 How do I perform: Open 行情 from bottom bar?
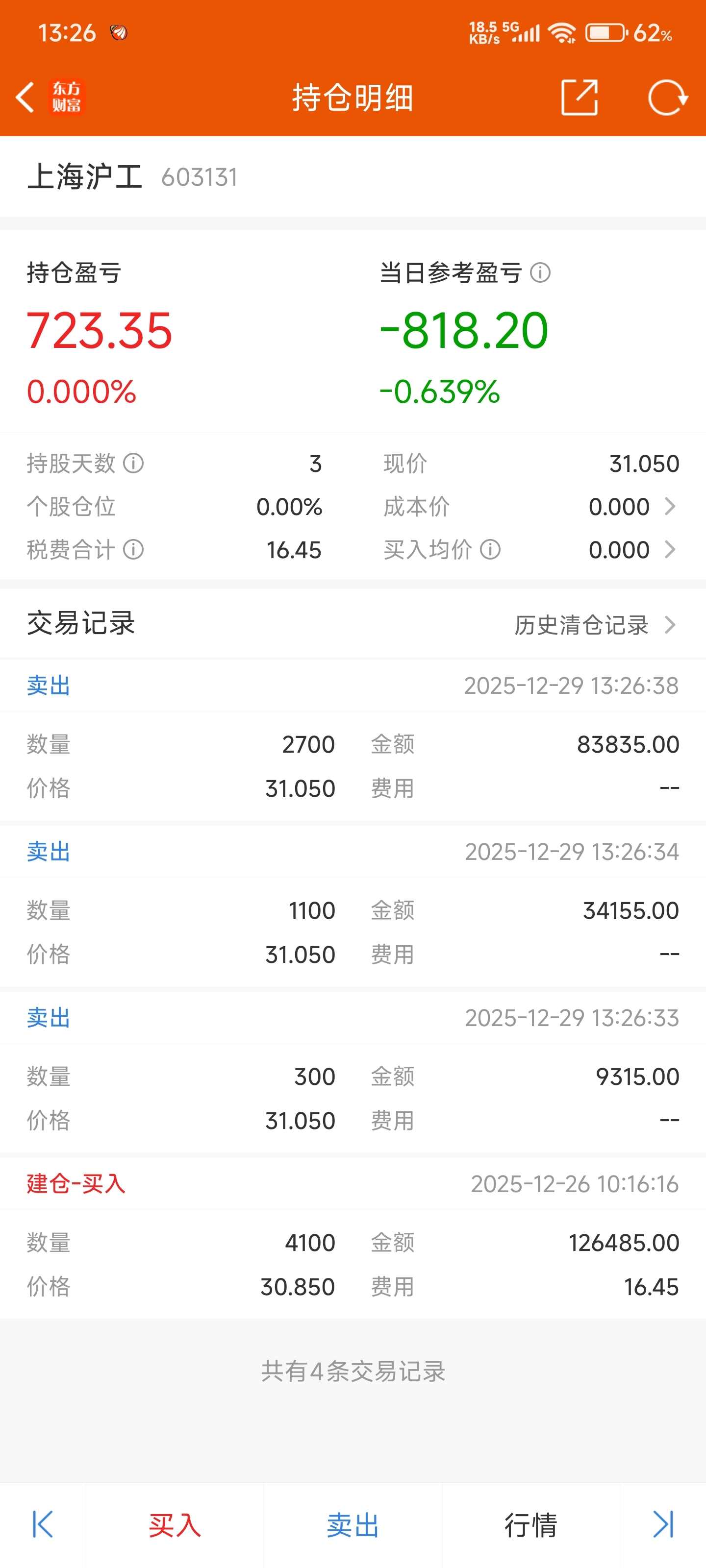tap(530, 1525)
